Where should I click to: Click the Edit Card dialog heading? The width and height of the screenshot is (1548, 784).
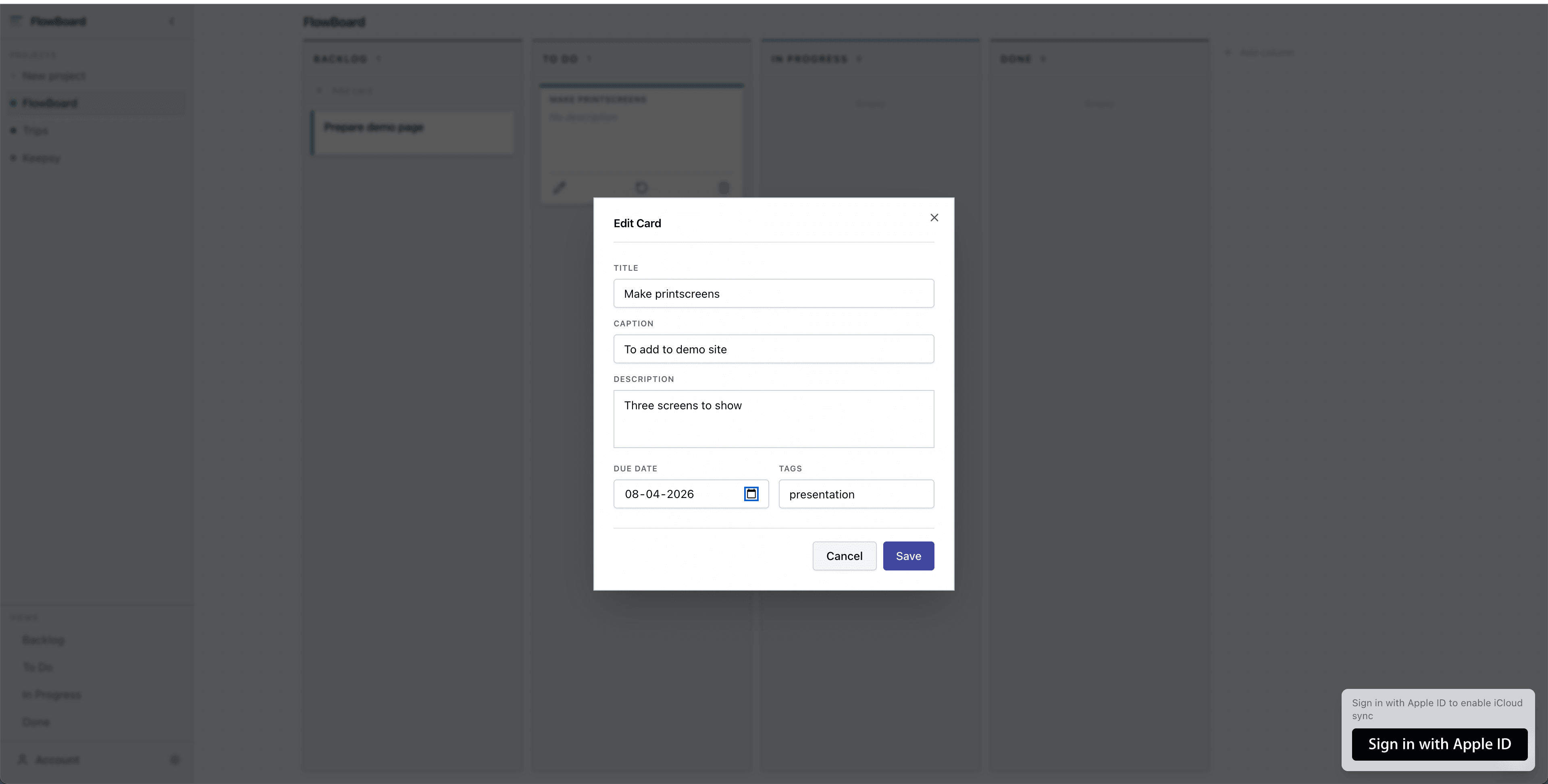[x=637, y=223]
